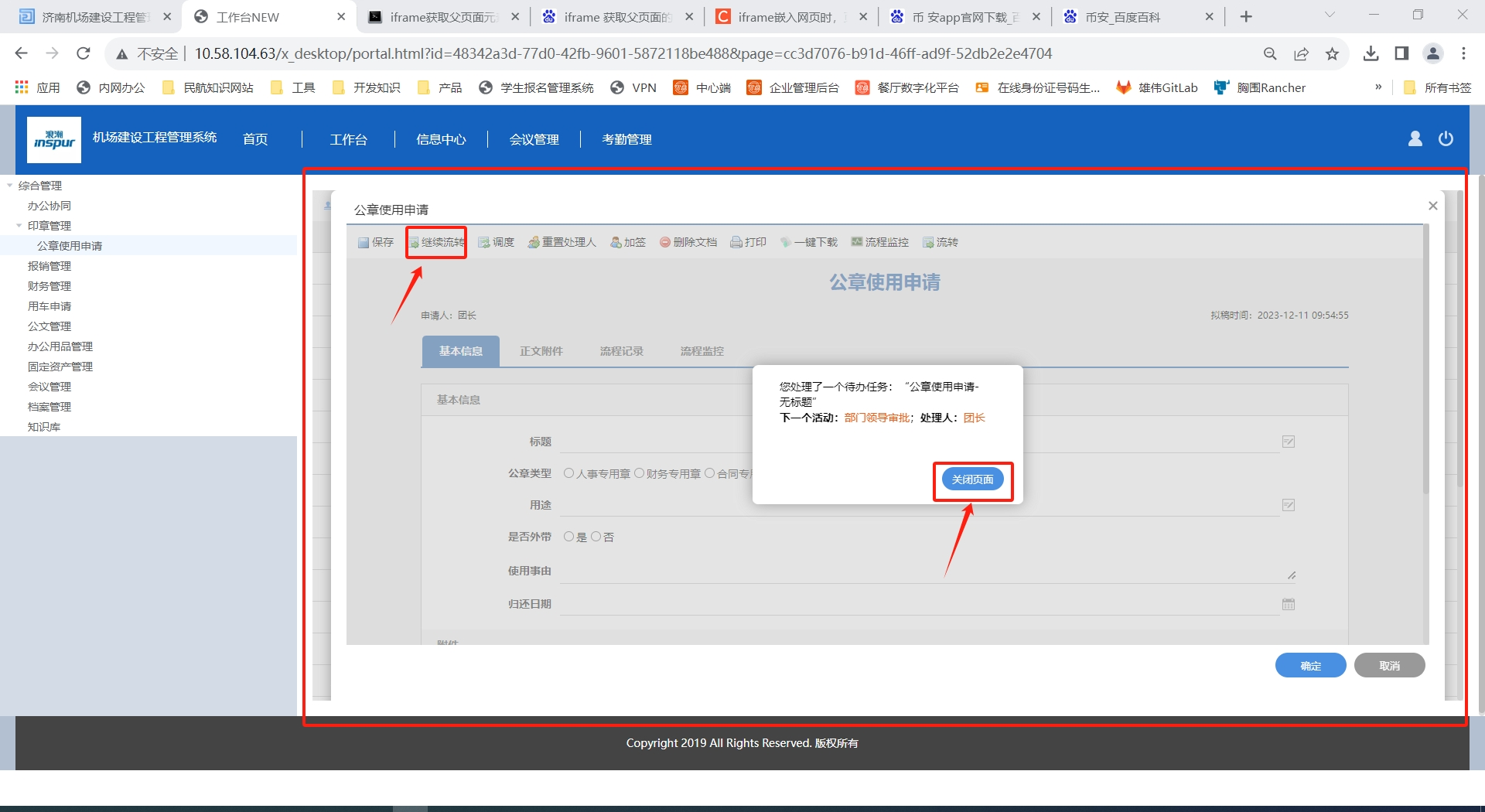
Task: Click the power logout icon
Action: point(1446,138)
